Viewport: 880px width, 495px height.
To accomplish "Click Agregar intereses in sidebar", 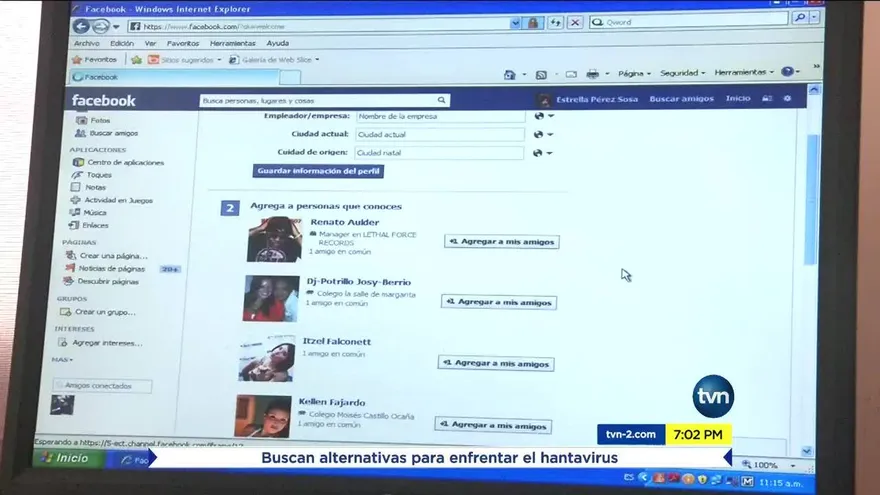I will click(100, 343).
